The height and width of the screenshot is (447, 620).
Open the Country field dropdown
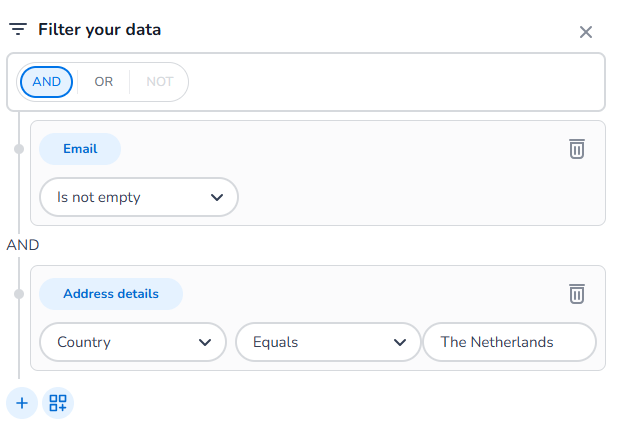click(133, 342)
